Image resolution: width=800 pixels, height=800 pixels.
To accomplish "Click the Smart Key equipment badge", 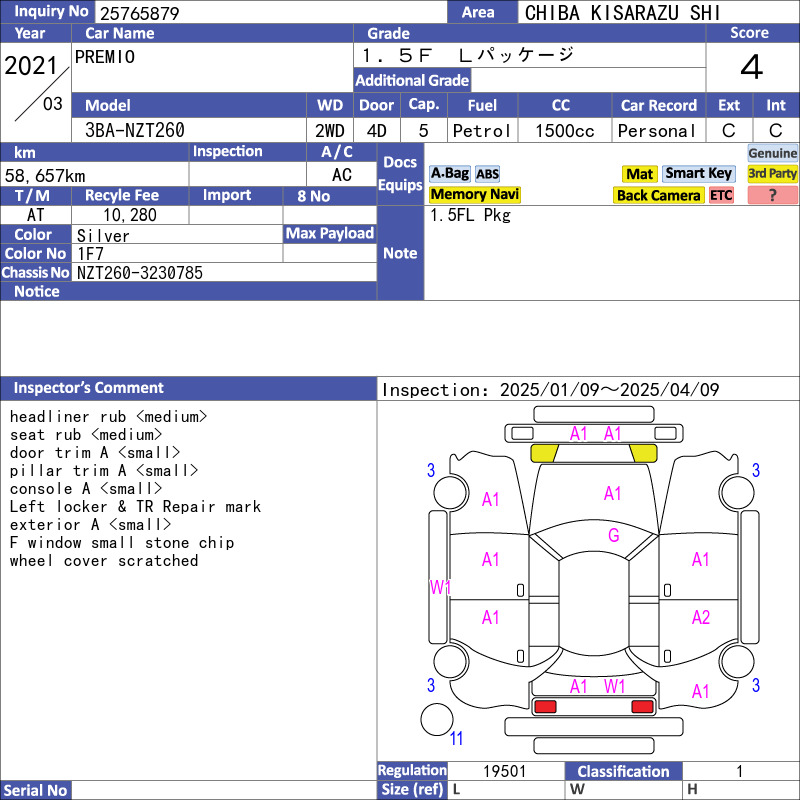I will [698, 174].
